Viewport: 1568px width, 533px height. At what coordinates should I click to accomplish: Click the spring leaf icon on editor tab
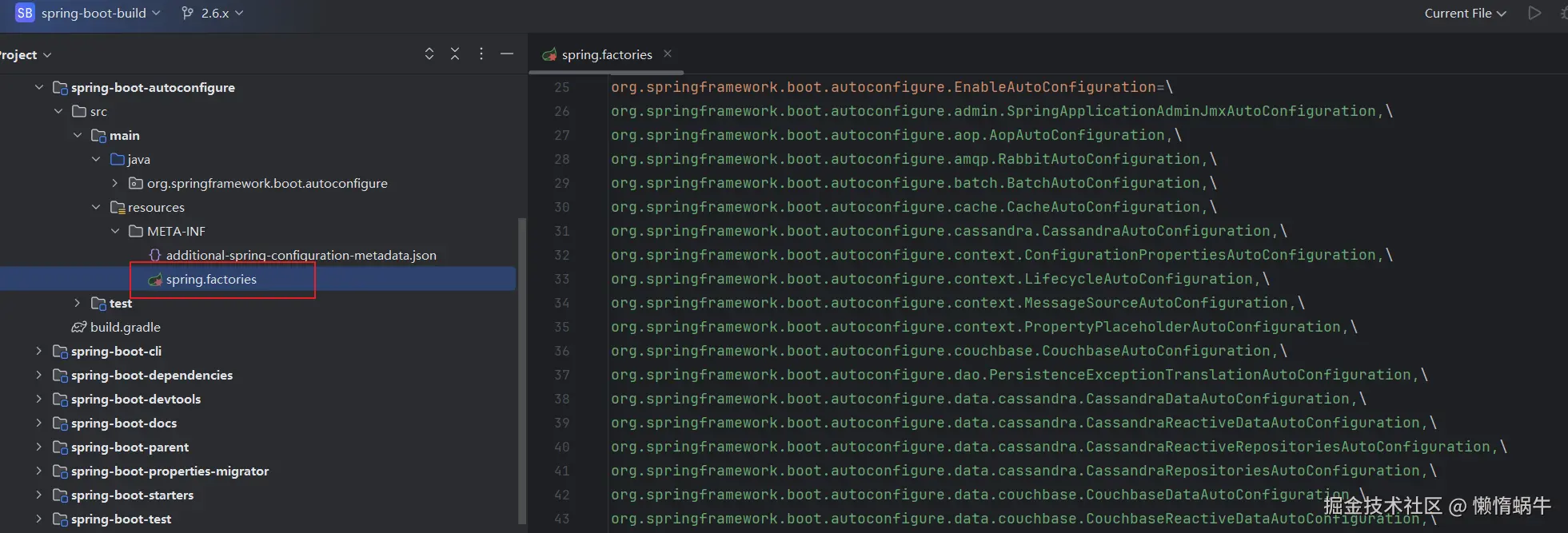[x=549, y=54]
